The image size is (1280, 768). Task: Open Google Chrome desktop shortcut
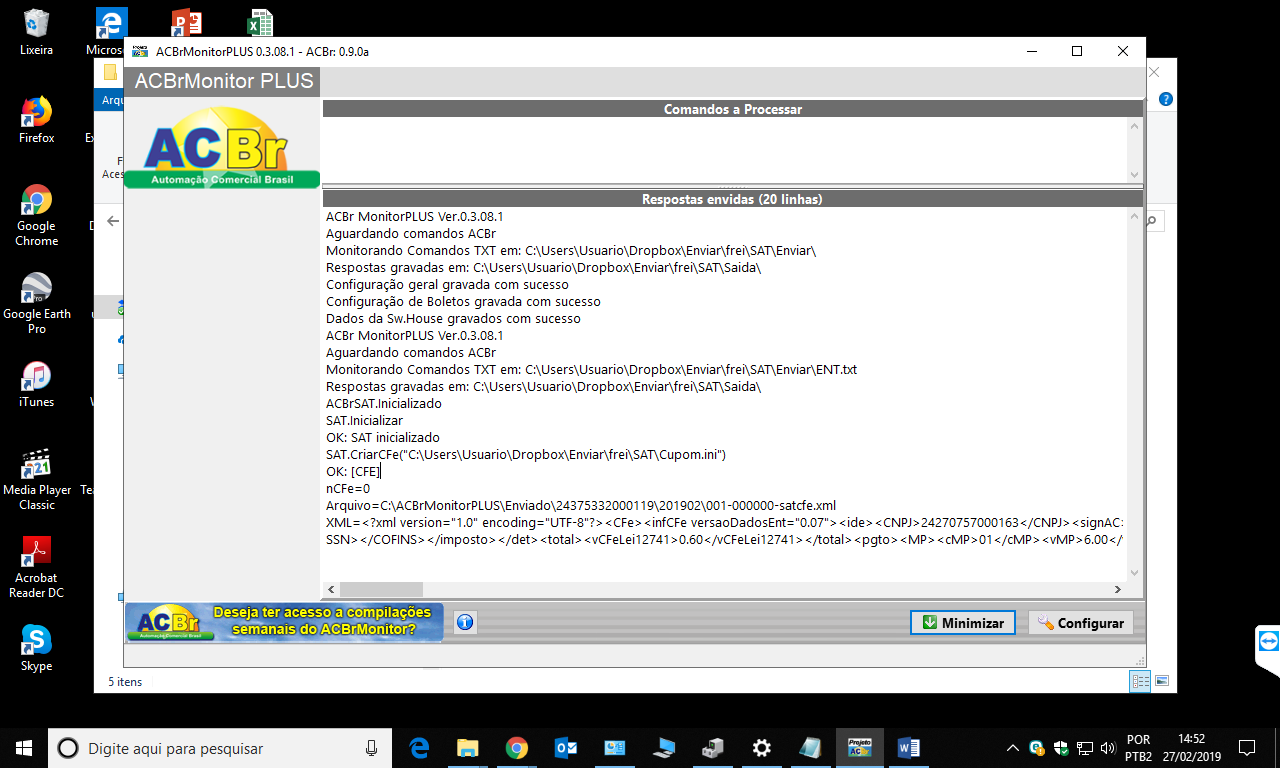[x=37, y=215]
